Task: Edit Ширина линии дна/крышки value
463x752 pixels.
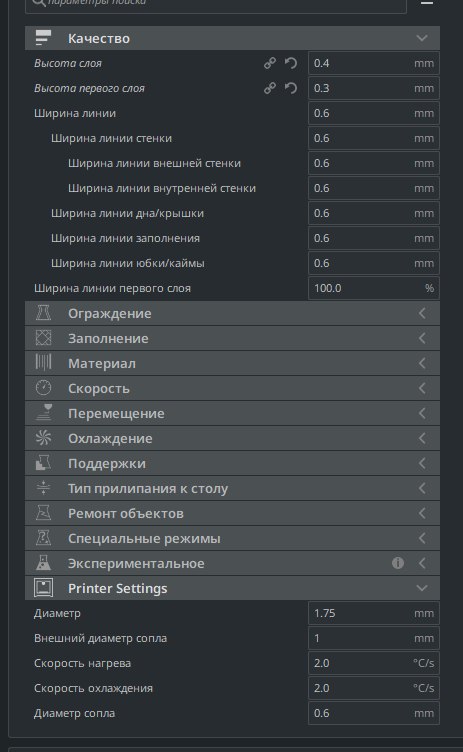Action: [373, 213]
